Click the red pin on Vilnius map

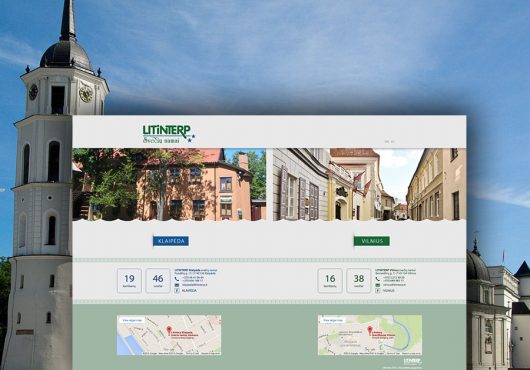[370, 330]
